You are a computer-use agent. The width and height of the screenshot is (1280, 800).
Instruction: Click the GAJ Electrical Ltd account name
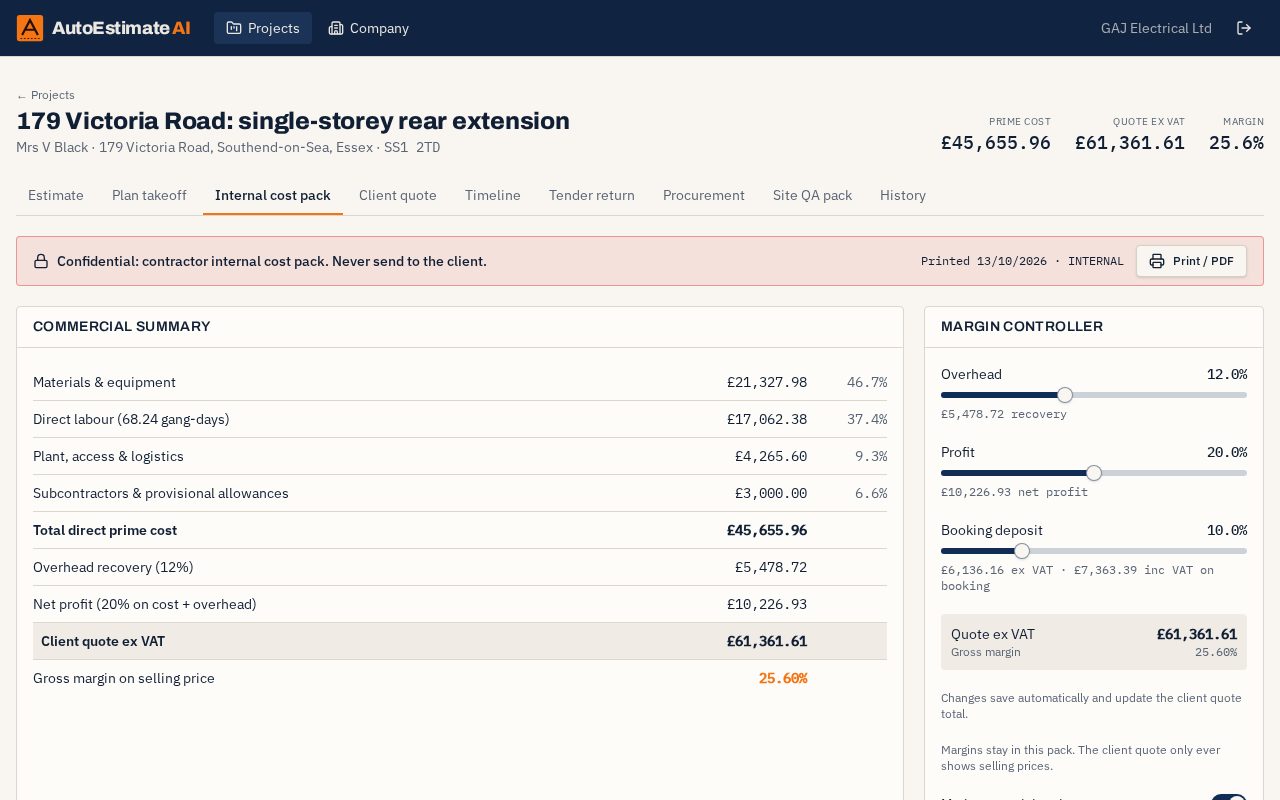click(1156, 28)
